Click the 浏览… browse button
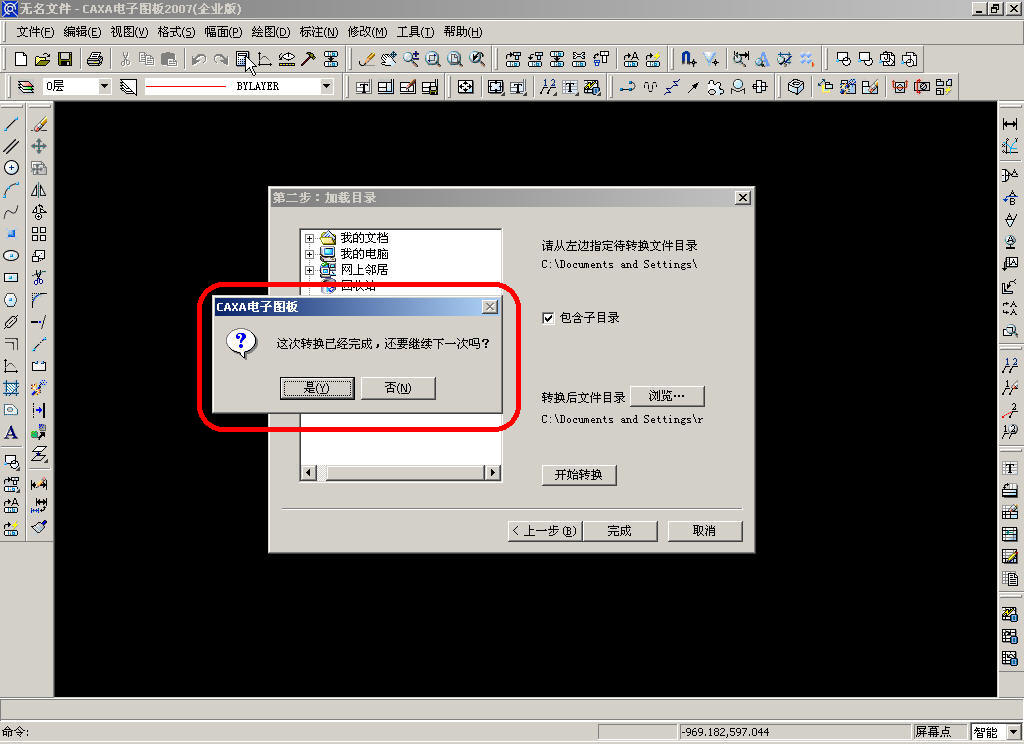 667,396
